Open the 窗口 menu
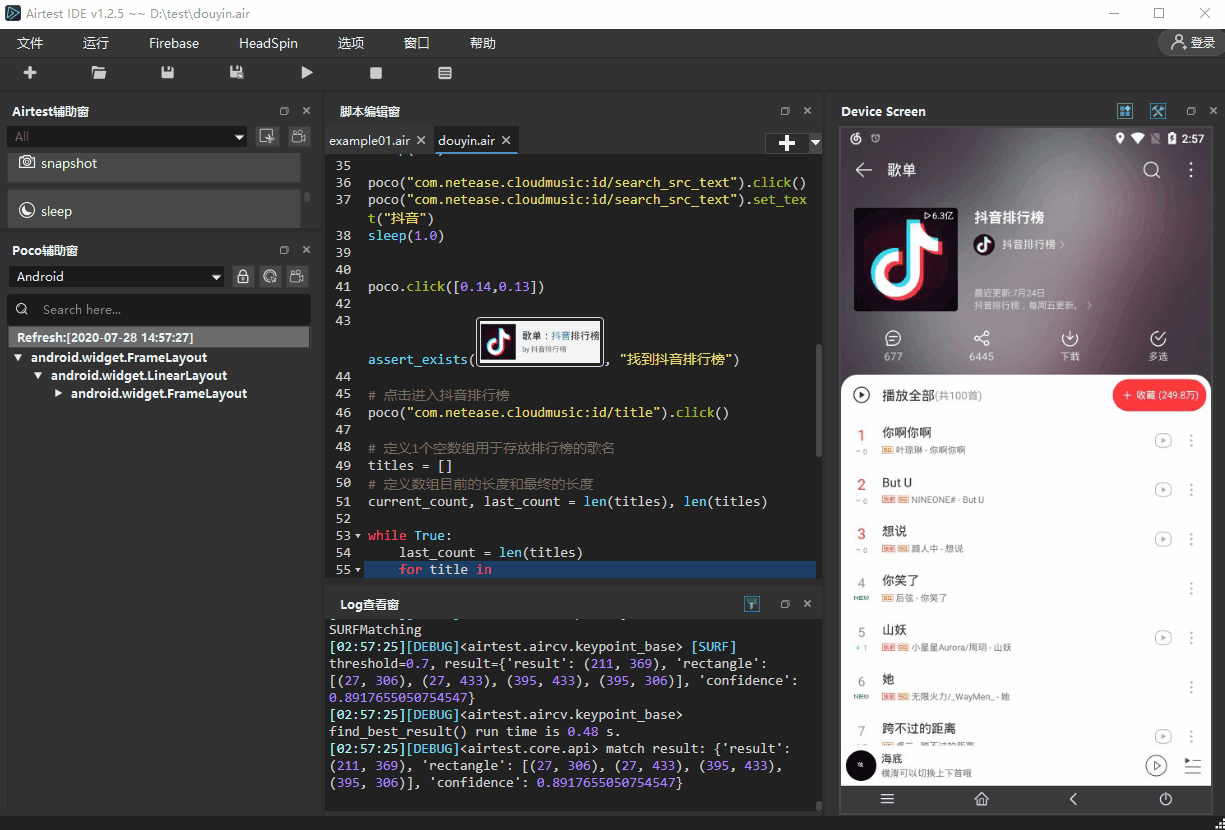1225x830 pixels. click(x=417, y=43)
